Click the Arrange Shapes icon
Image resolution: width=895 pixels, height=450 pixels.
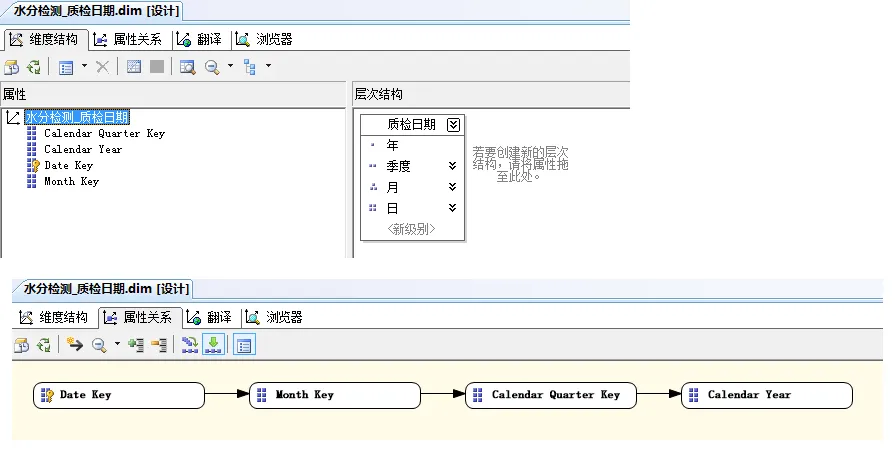(190, 345)
